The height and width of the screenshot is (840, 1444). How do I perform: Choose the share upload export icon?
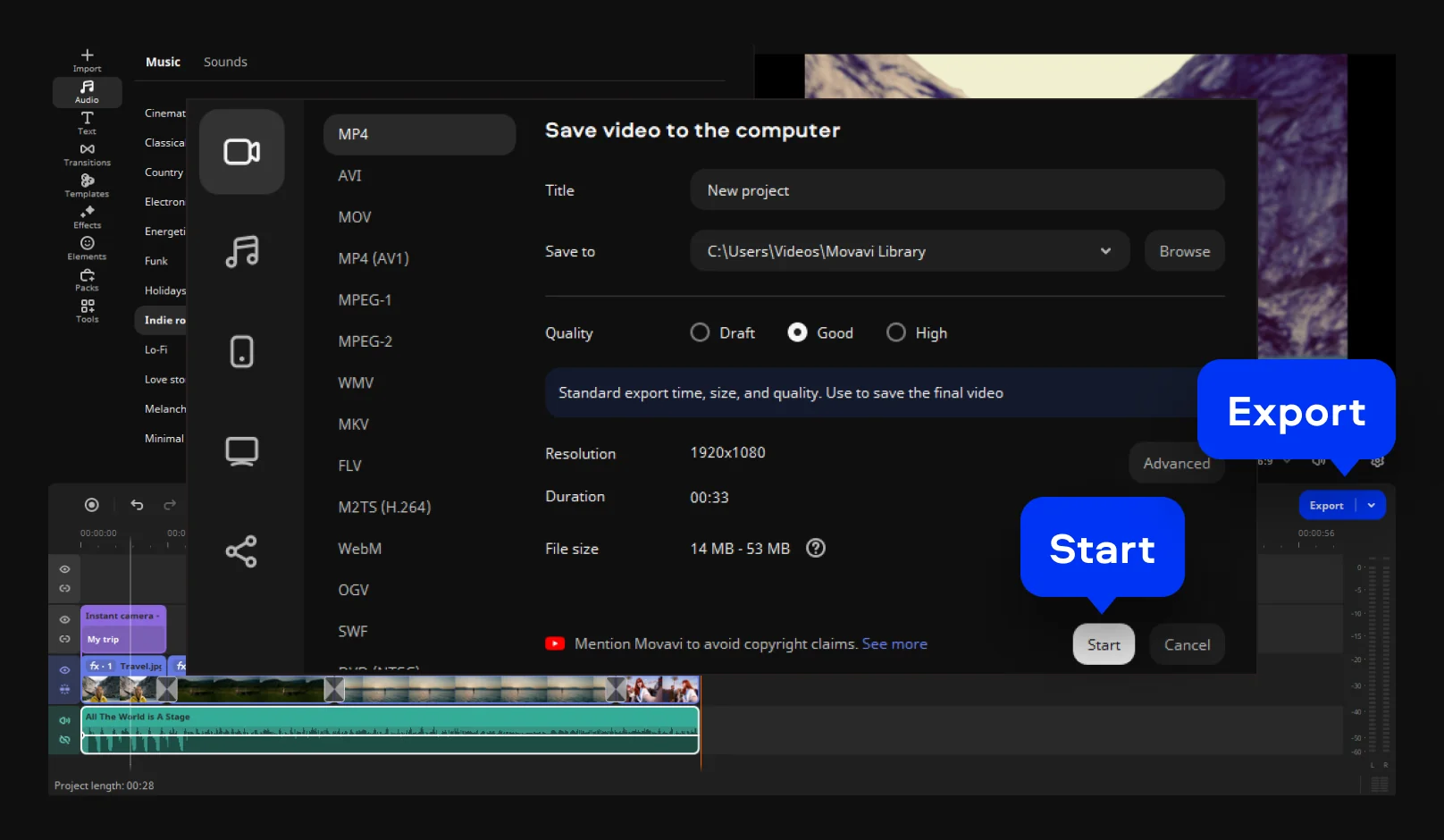coord(241,551)
